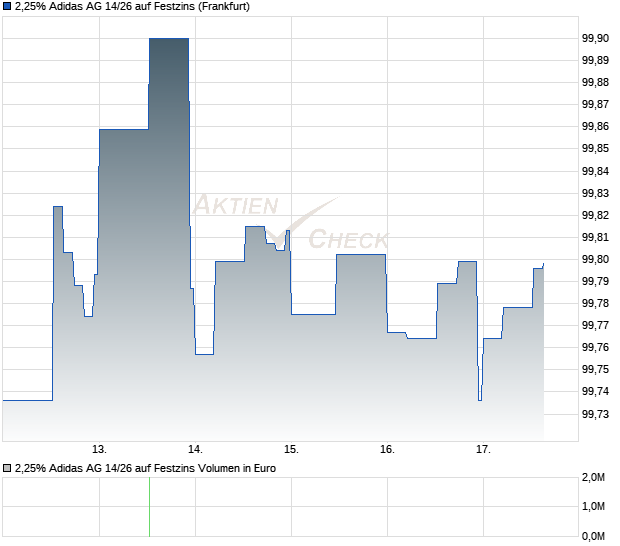
Task: Click the 99,82 price axis label
Action: tap(595, 215)
